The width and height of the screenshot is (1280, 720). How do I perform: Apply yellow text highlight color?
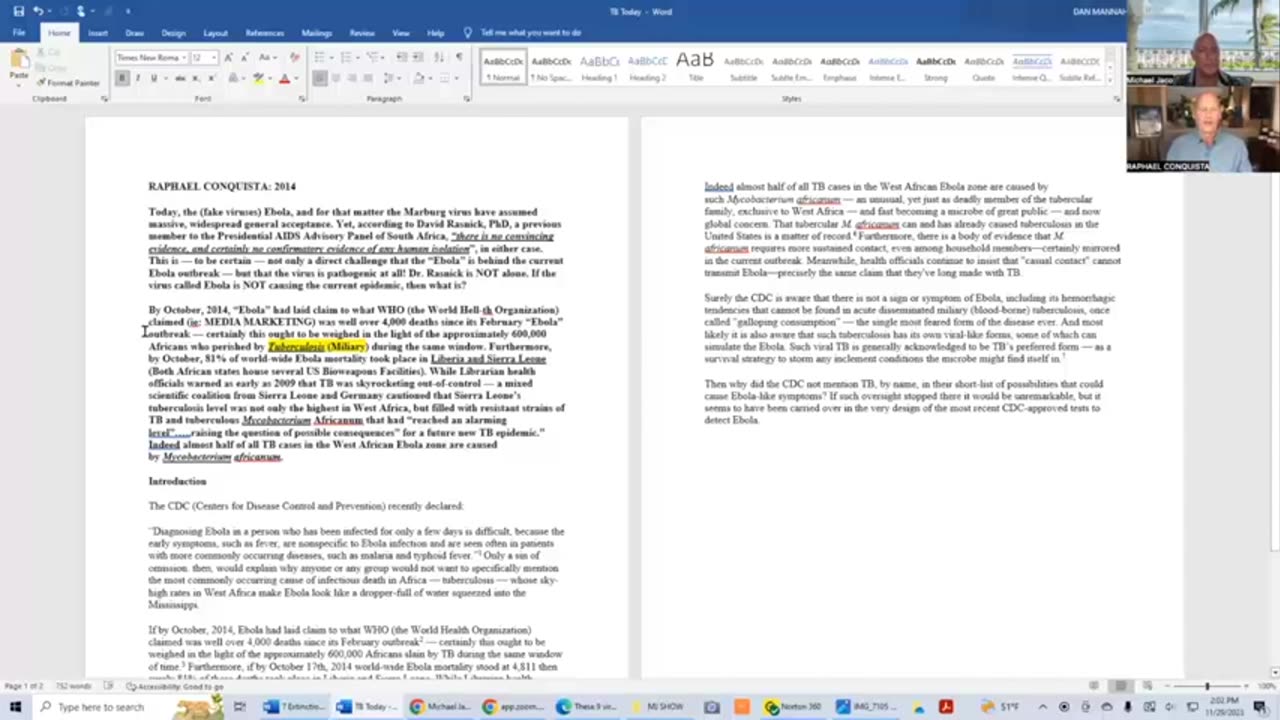(258, 78)
